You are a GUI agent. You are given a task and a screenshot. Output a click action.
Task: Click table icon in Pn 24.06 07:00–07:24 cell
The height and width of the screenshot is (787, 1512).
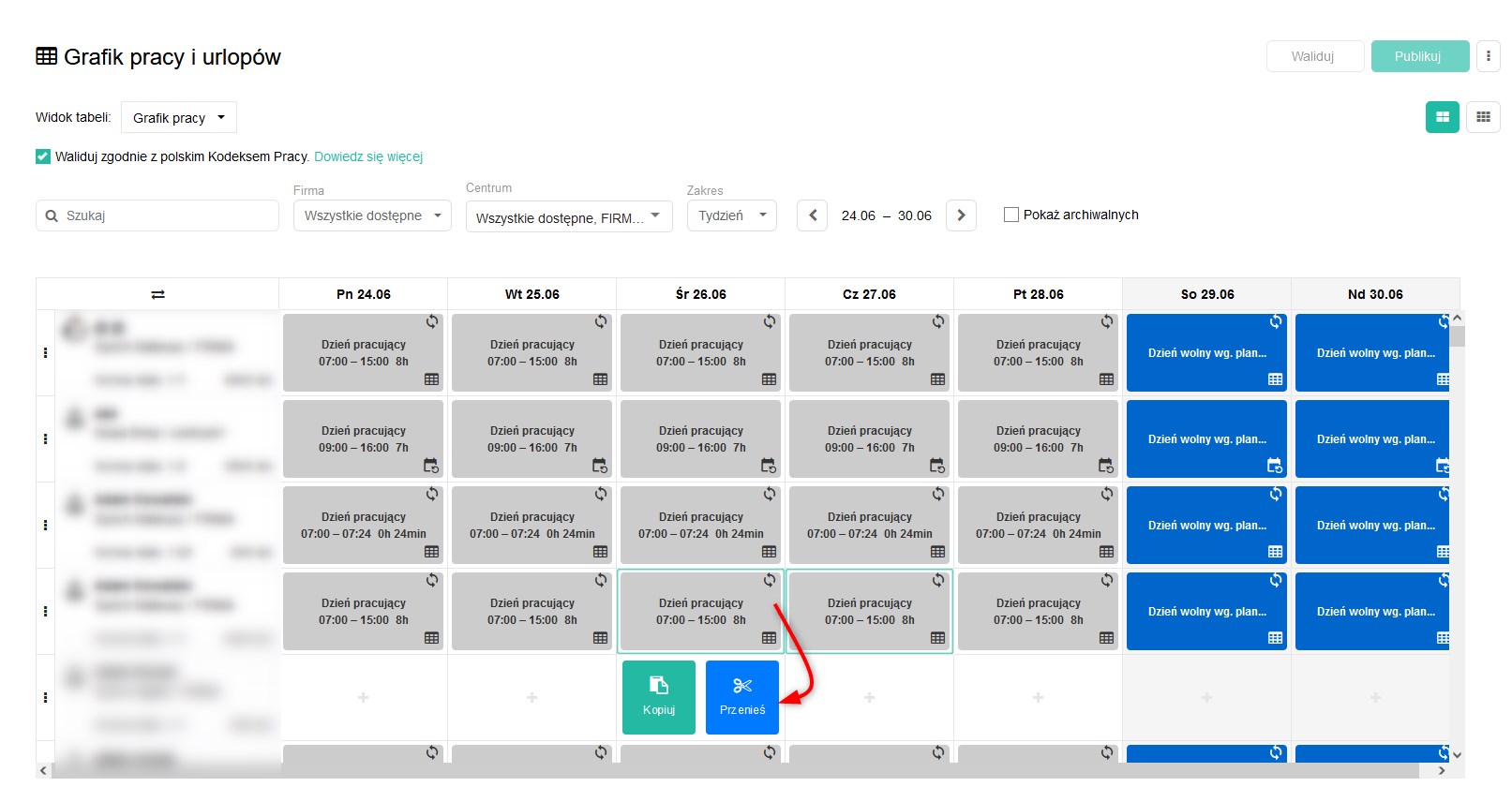pyautogui.click(x=431, y=552)
